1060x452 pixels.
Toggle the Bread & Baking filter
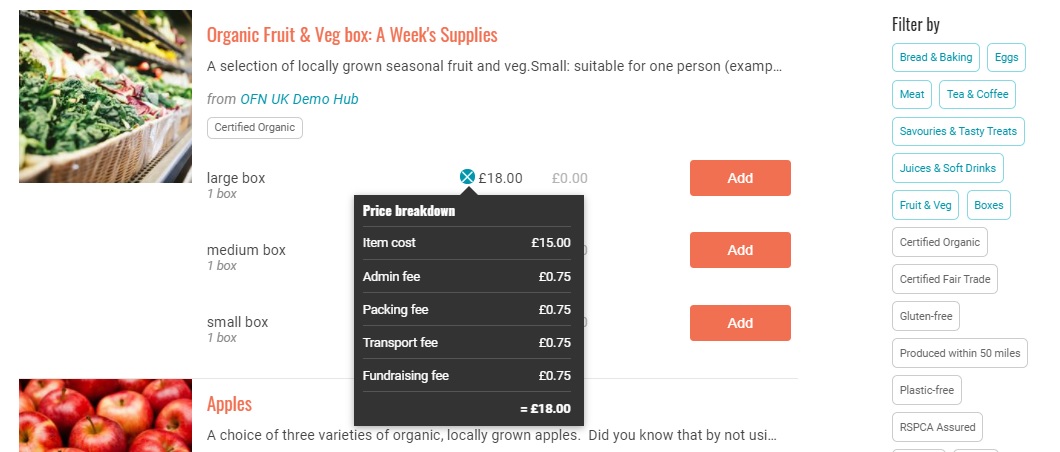click(935, 58)
